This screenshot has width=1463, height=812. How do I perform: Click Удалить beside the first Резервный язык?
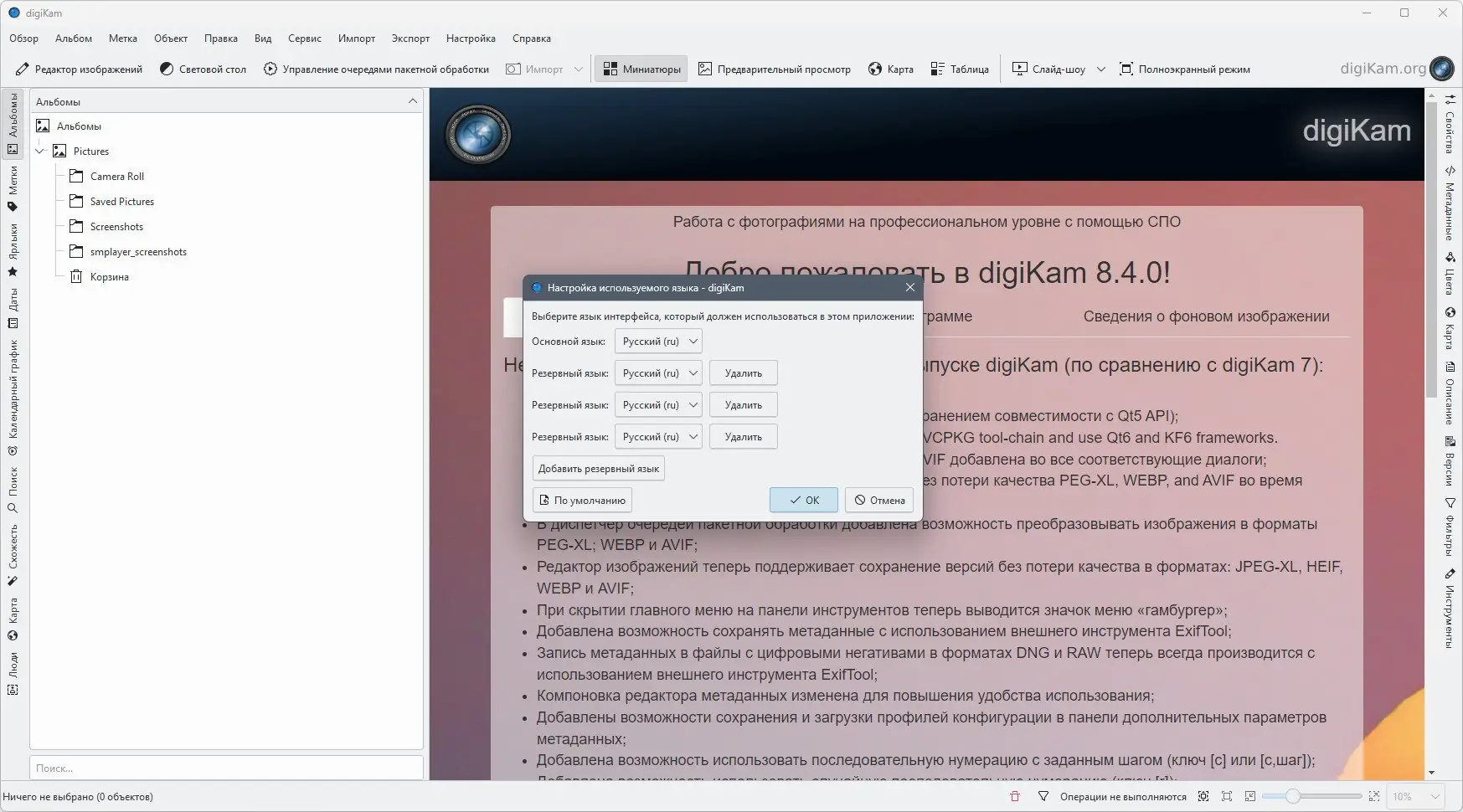click(744, 373)
